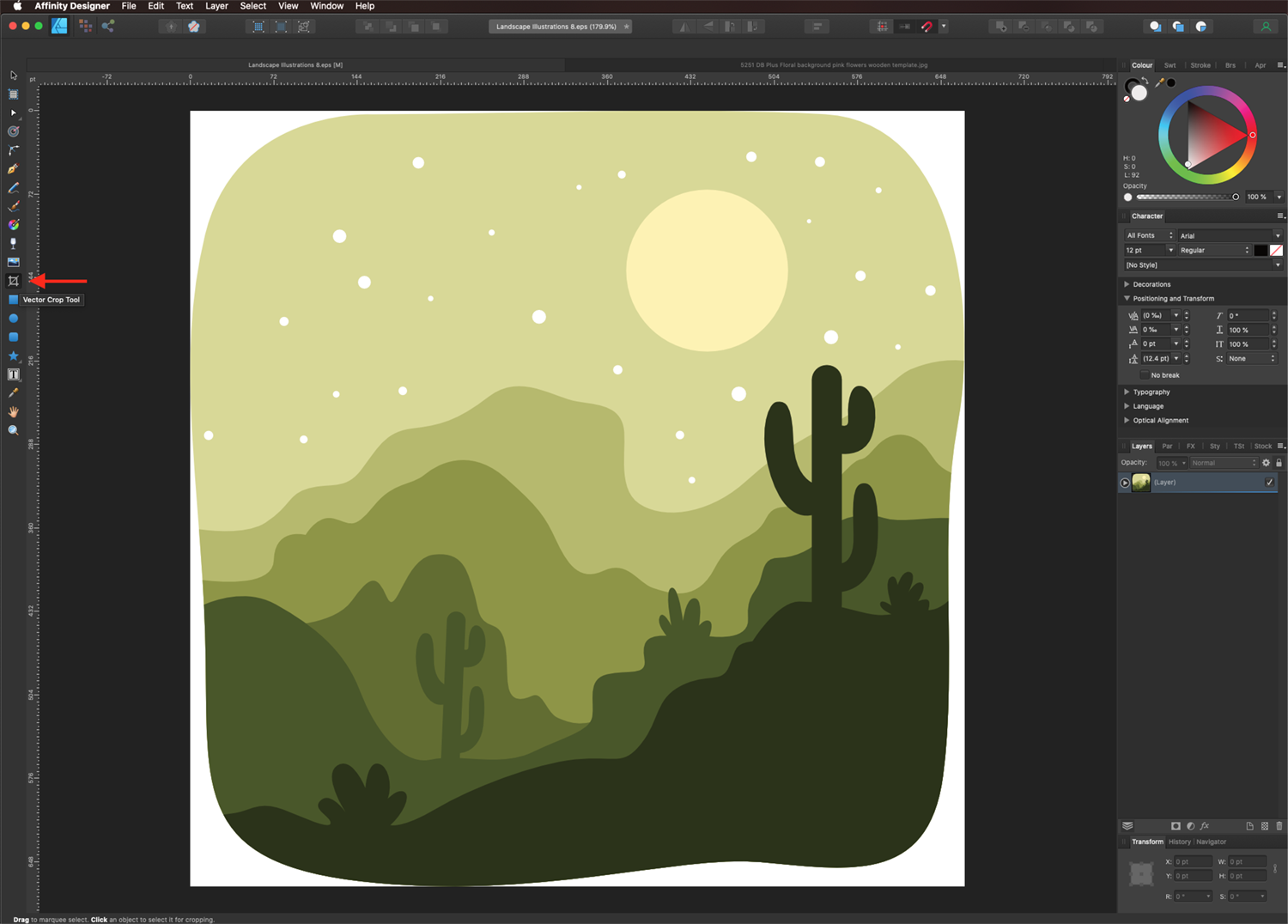This screenshot has width=1288, height=924.
Task: Toggle the snapping magnet in the top toolbar
Action: pos(928,27)
